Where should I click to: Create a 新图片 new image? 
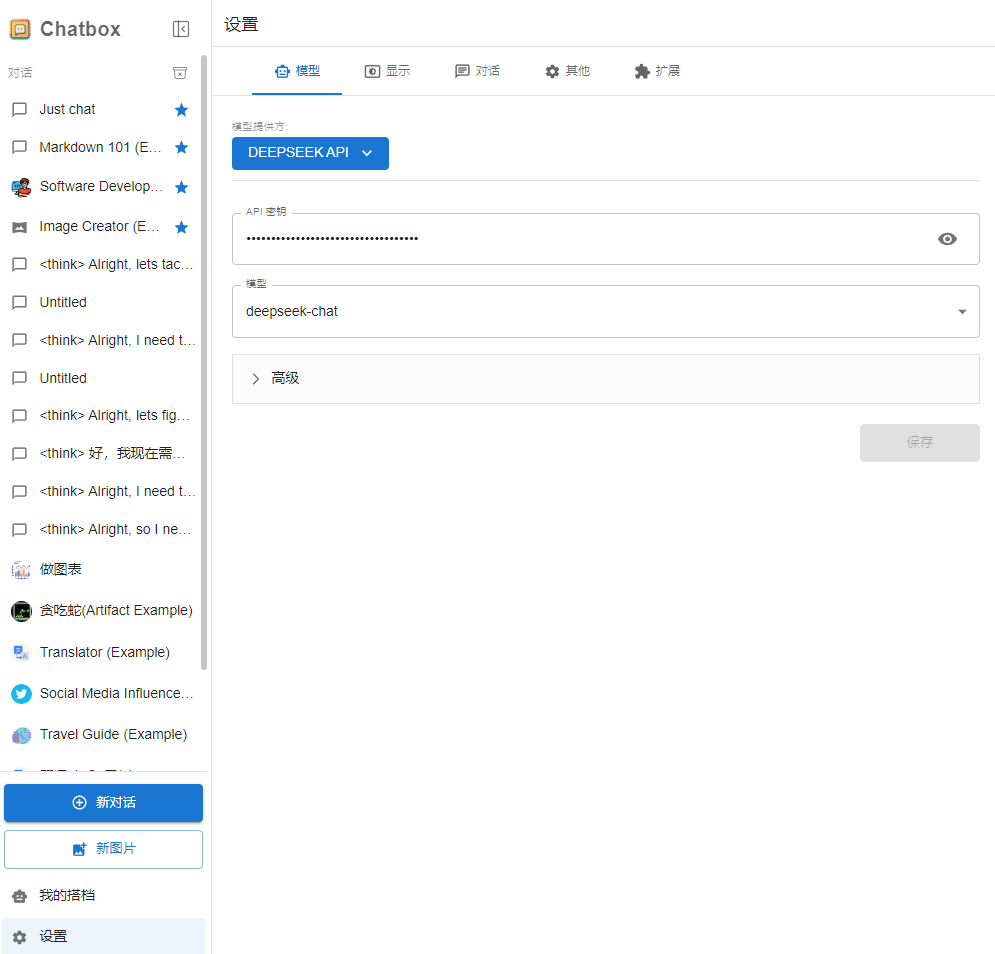point(103,849)
